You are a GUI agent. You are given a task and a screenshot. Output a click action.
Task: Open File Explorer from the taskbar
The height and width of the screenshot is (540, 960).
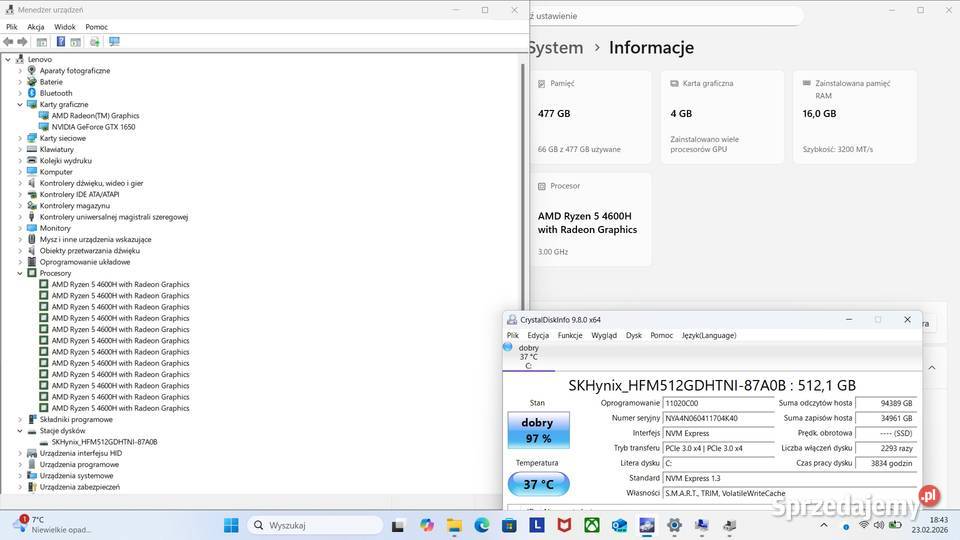point(454,525)
